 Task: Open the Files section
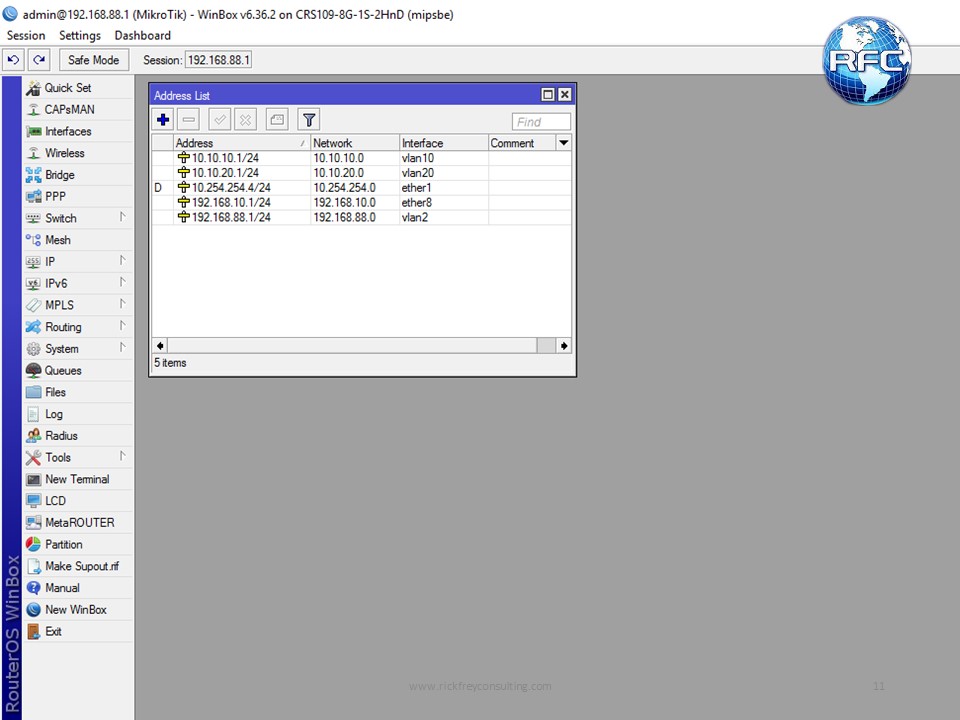coord(78,392)
